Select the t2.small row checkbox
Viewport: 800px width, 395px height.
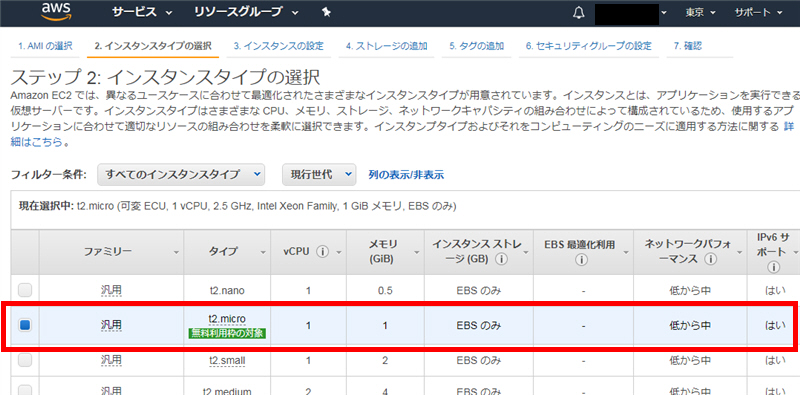point(24,360)
